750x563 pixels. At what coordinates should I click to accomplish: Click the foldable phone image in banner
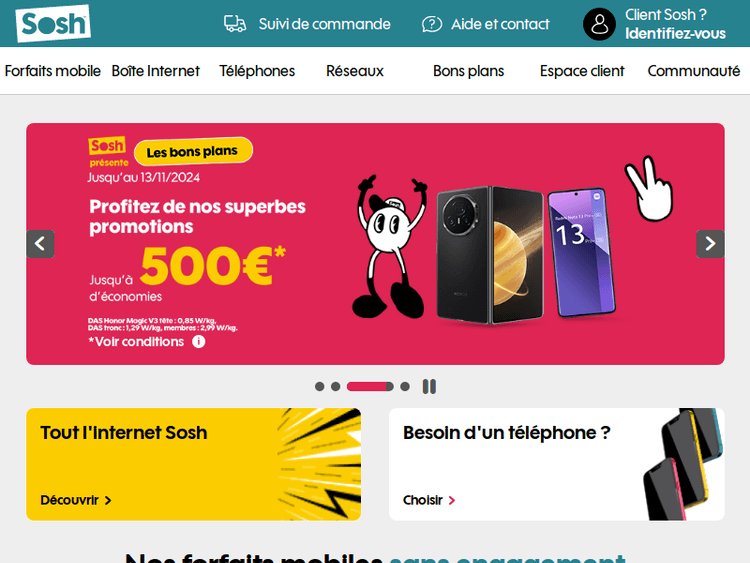tap(490, 255)
